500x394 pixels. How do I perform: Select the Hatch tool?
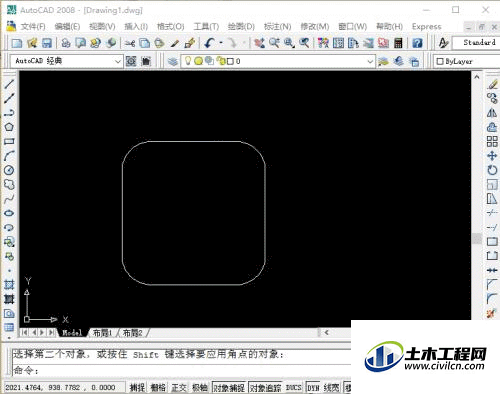(x=9, y=285)
